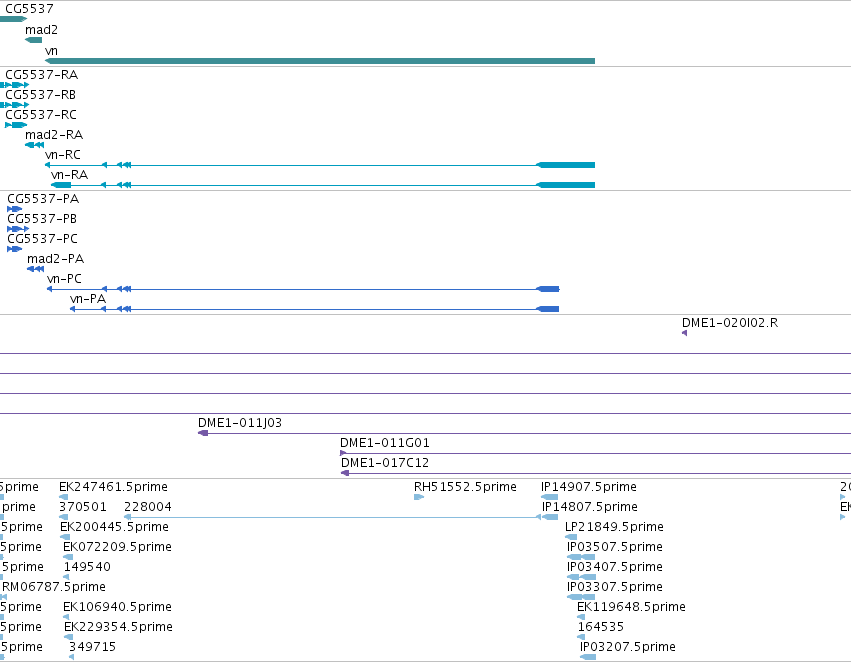Click the CG5537-RA transcript label

pyautogui.click(x=41, y=74)
